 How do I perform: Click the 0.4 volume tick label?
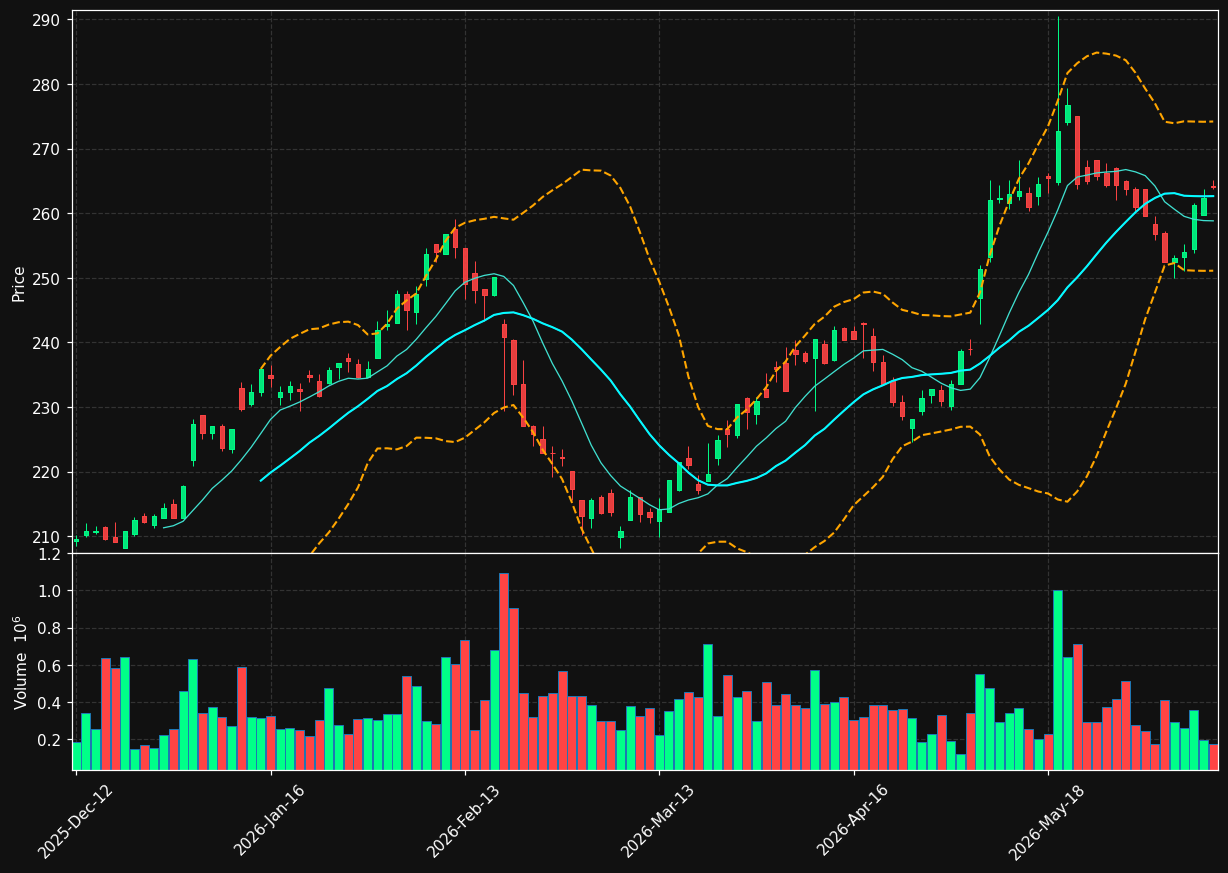point(49,703)
